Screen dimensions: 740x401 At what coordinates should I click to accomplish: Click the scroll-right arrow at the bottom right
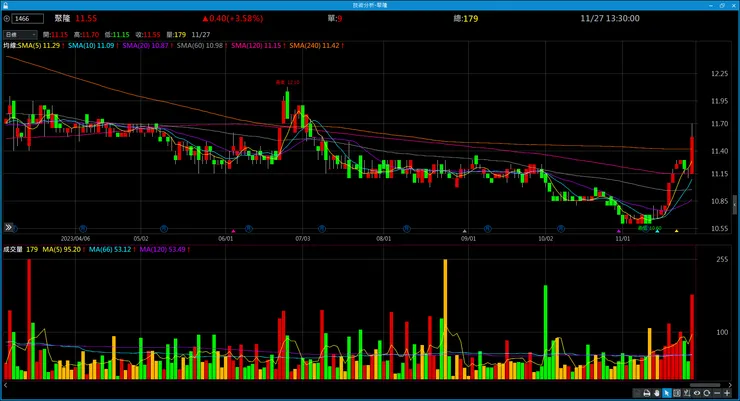(x=730, y=385)
